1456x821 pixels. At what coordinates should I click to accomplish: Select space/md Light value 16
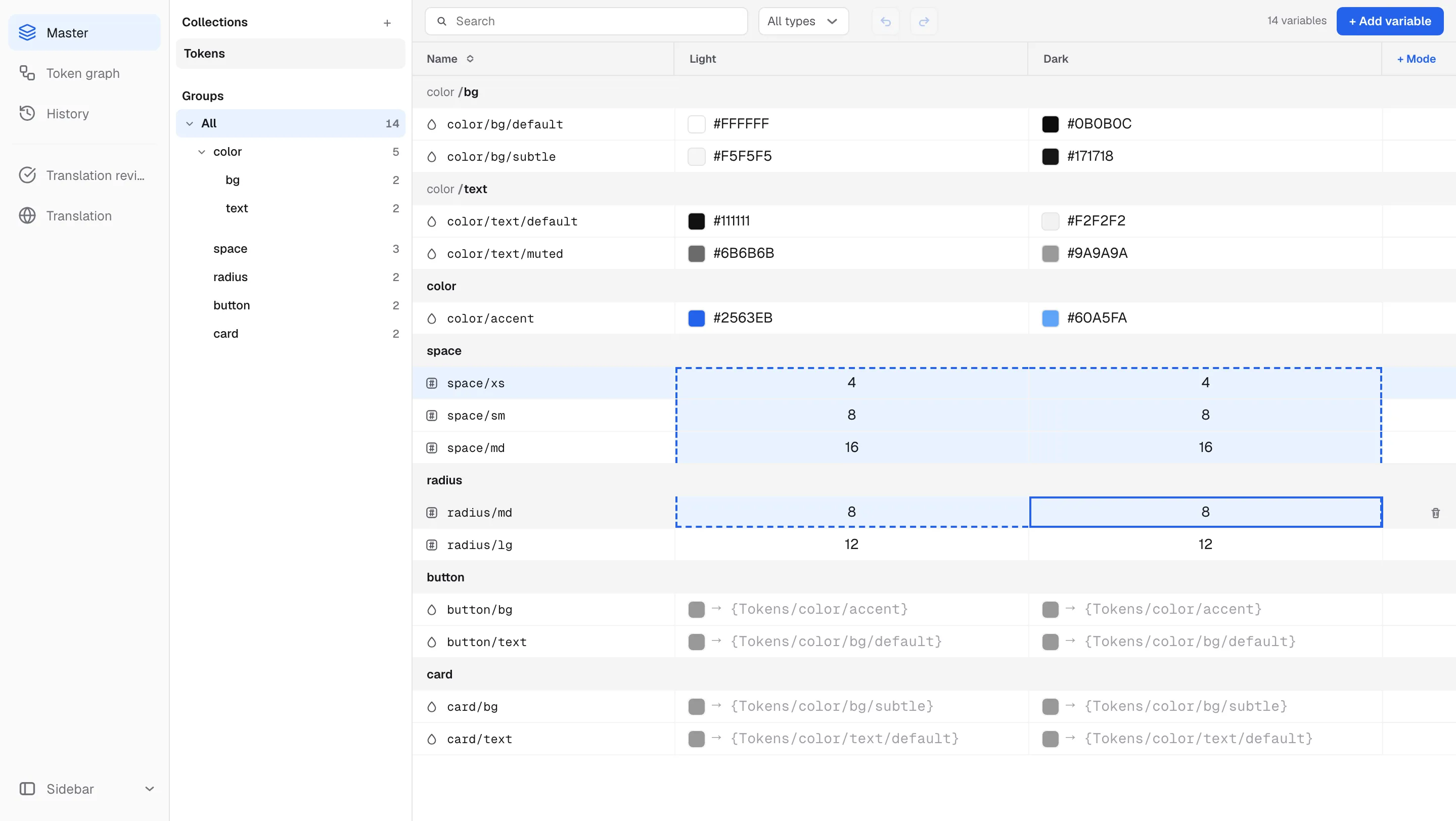coord(851,447)
